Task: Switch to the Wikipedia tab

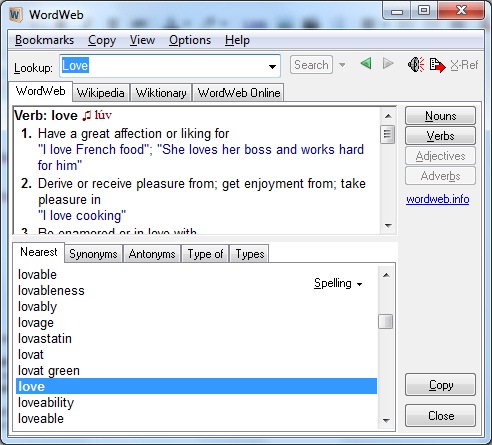Action: pos(100,93)
